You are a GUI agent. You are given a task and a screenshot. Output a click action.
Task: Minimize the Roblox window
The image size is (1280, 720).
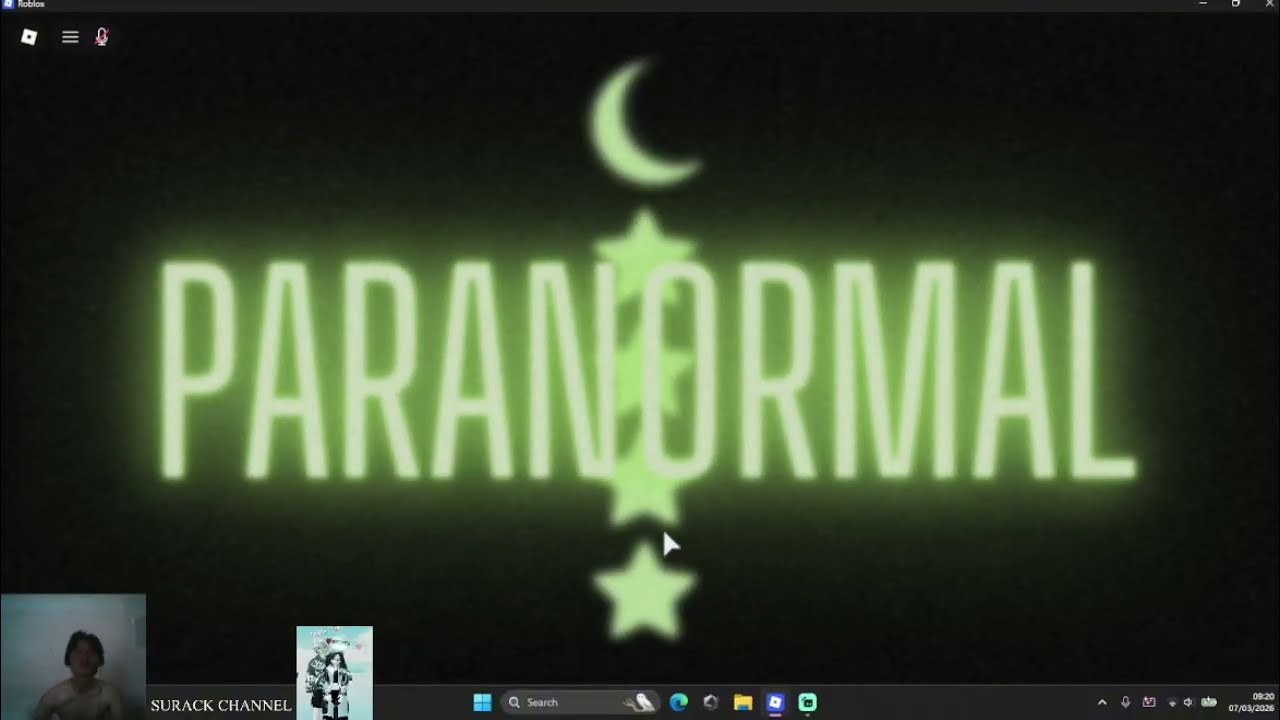pos(1203,5)
